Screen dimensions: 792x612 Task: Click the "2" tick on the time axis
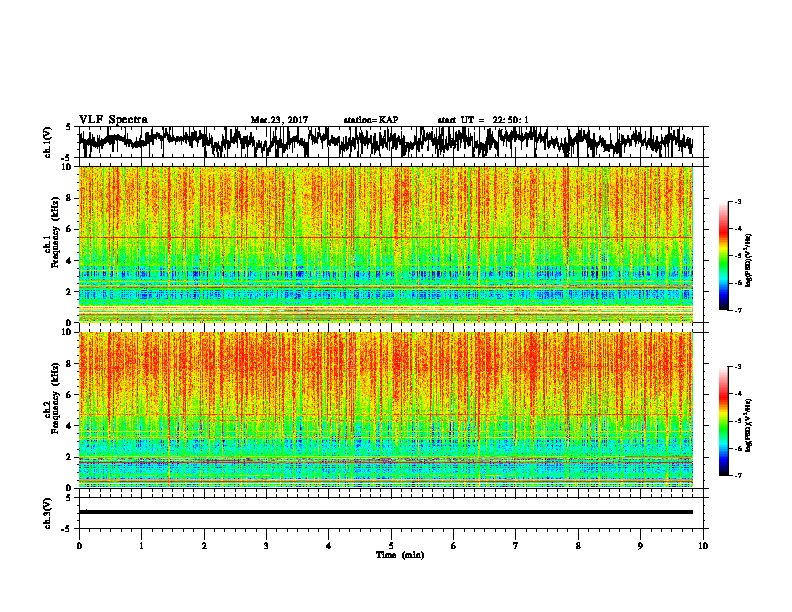(204, 546)
